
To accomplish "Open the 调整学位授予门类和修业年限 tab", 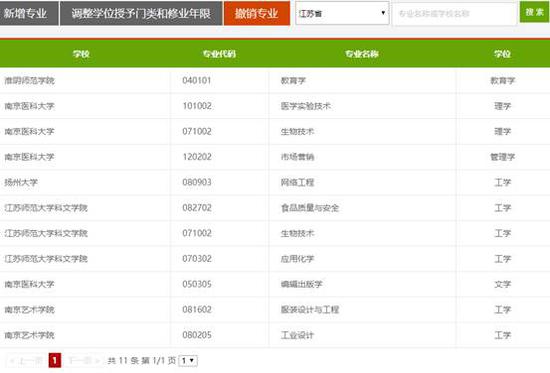I will 141,13.
